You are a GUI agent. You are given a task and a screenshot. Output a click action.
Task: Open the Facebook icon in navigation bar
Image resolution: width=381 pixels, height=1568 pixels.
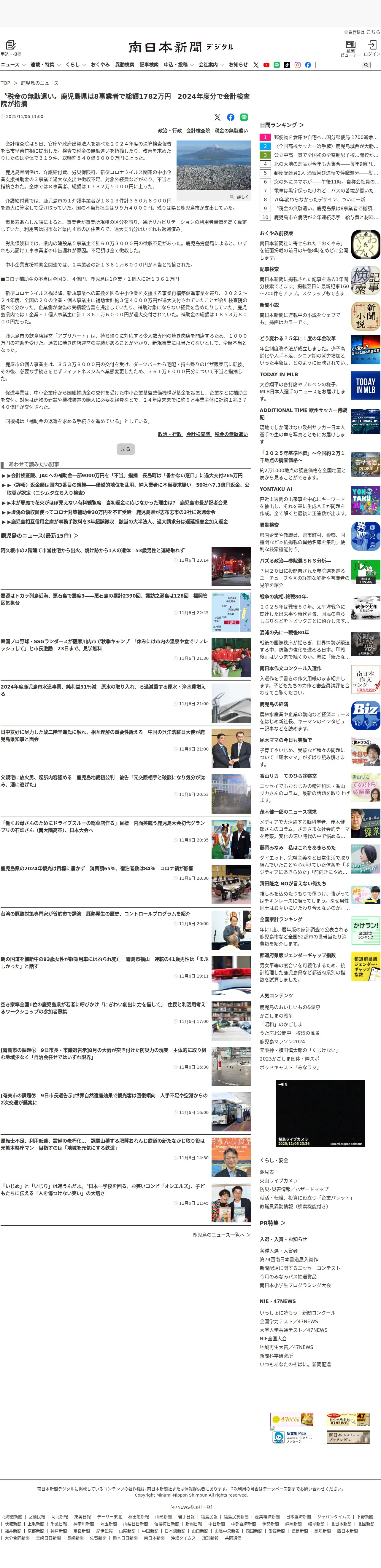(308, 65)
